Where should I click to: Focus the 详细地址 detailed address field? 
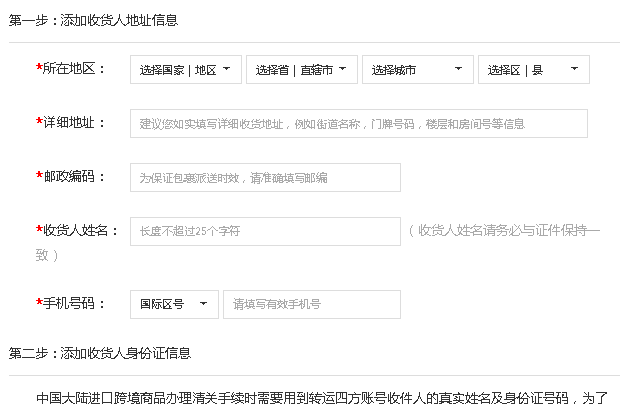[358, 124]
